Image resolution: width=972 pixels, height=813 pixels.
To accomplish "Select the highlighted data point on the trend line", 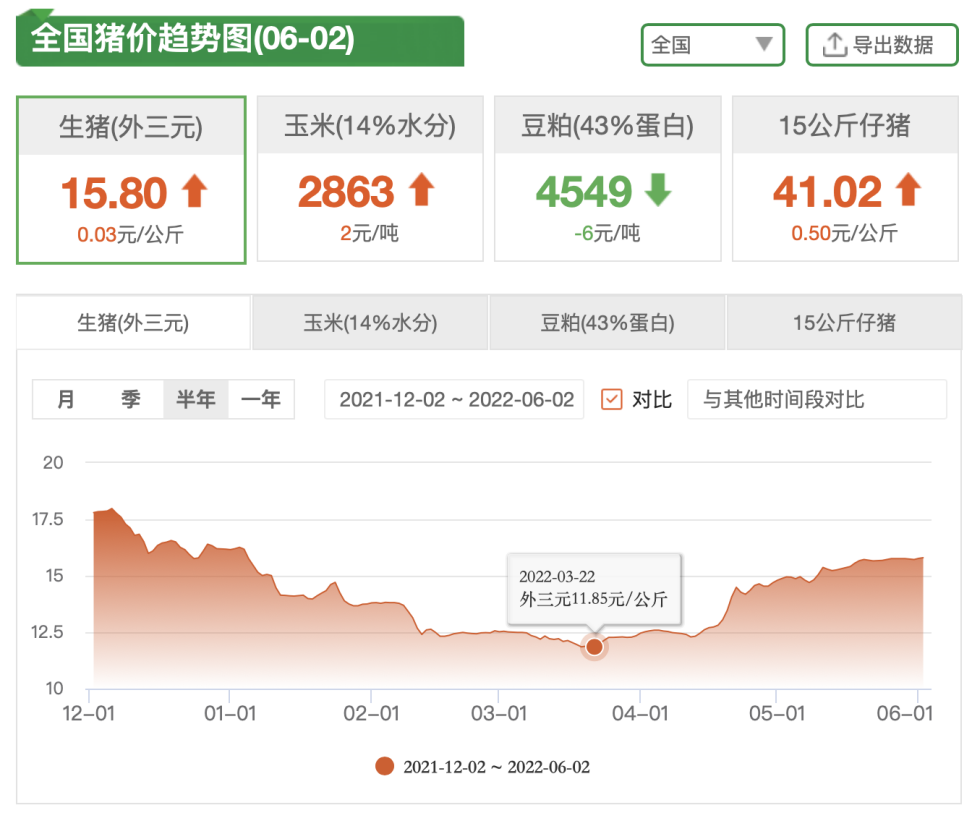I will (593, 647).
